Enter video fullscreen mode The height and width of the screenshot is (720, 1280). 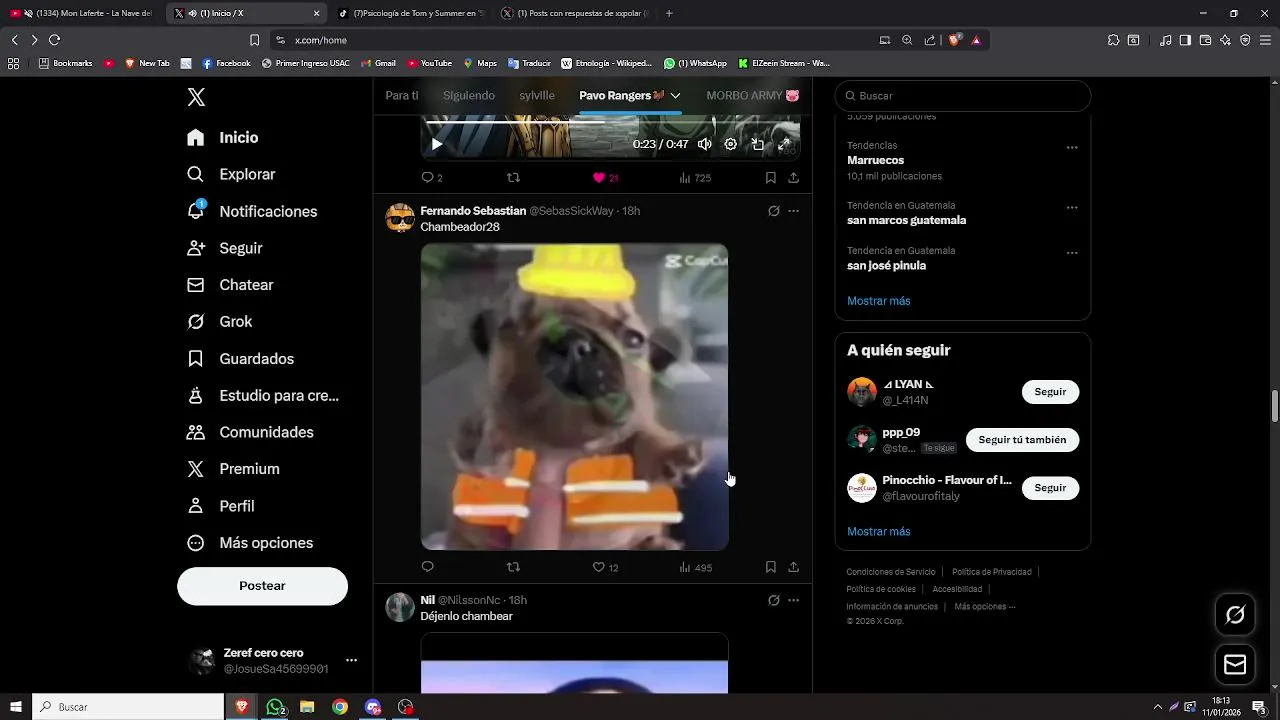[x=784, y=144]
